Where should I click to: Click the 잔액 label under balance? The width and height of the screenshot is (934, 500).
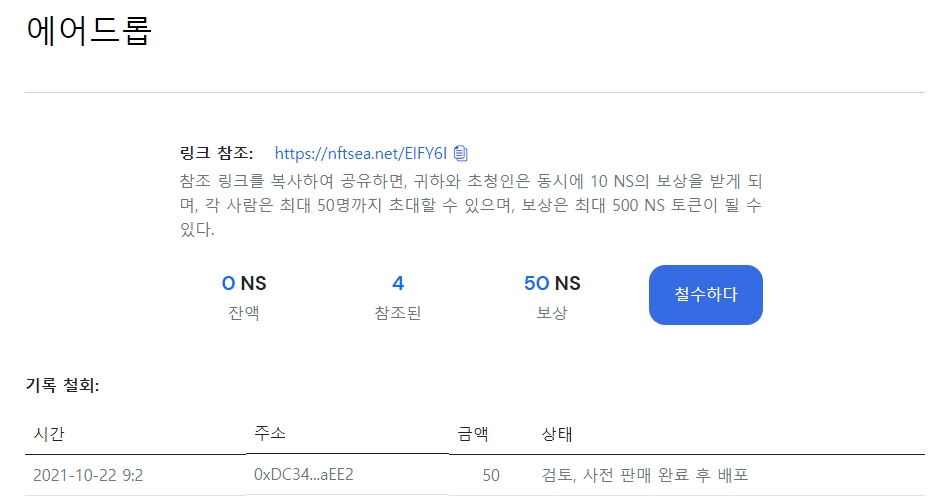tap(244, 313)
